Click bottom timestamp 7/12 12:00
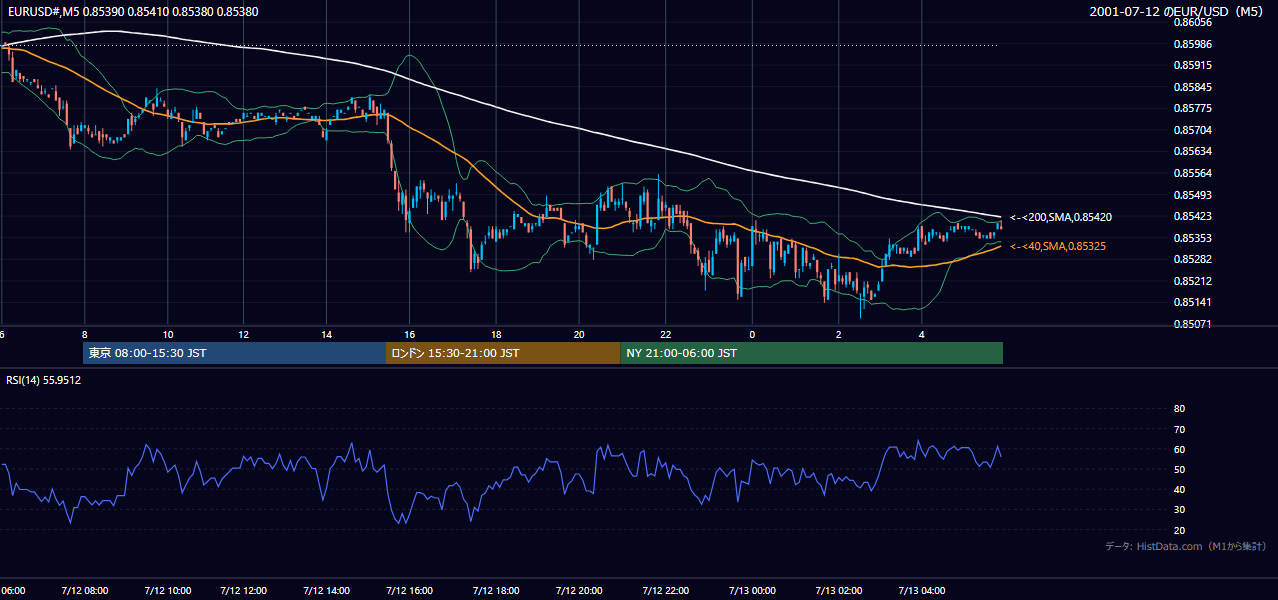The height and width of the screenshot is (600, 1278). tap(243, 591)
